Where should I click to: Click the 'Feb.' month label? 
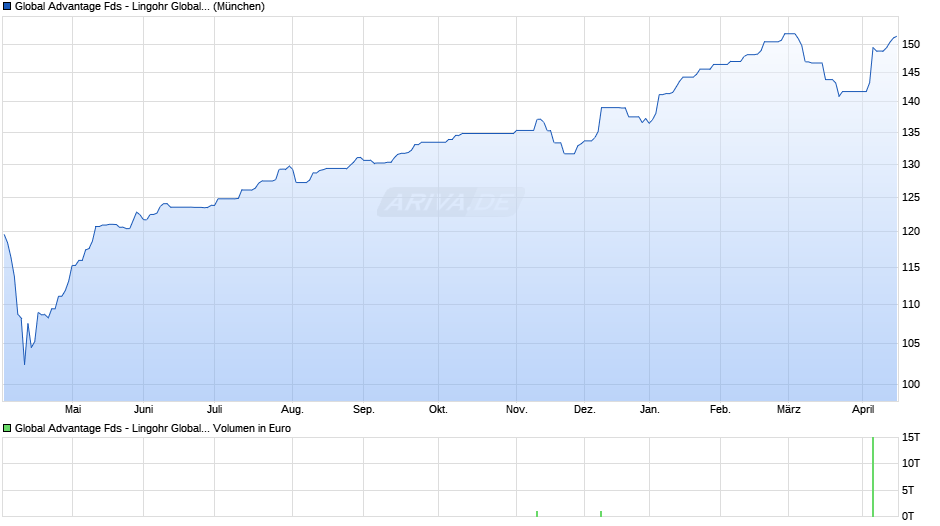pyautogui.click(x=720, y=409)
